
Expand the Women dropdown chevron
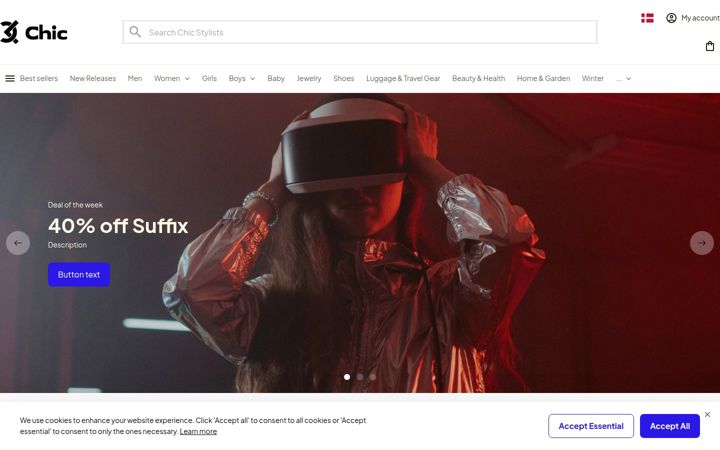click(187, 79)
